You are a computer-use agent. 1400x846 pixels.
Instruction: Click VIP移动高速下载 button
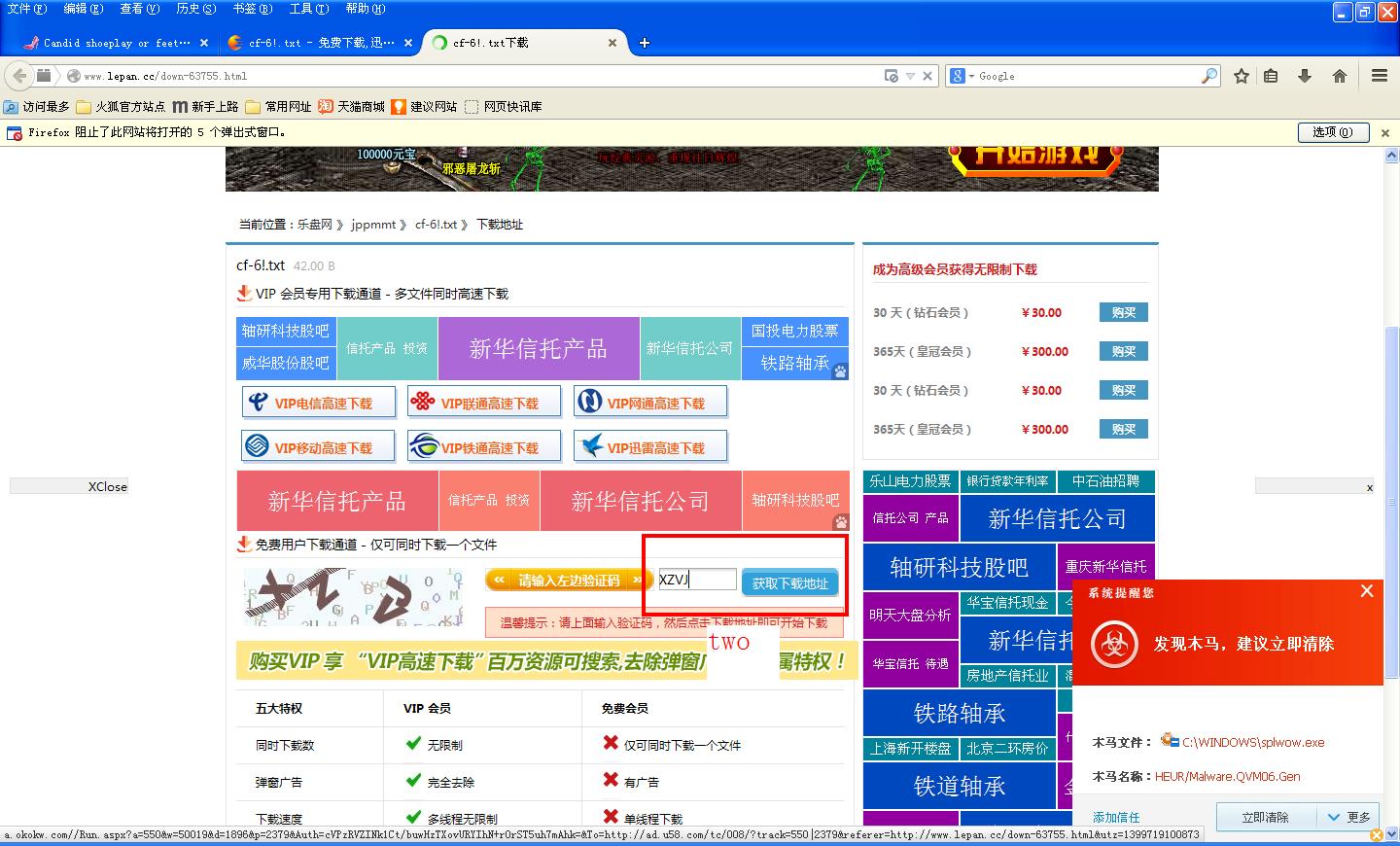(319, 447)
